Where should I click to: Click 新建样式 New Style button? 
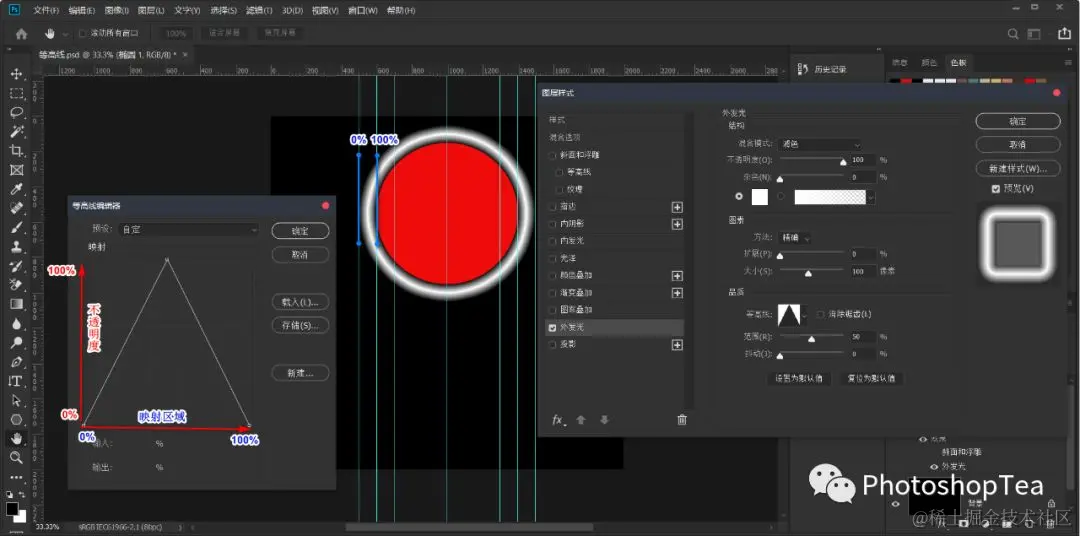pyautogui.click(x=1018, y=168)
